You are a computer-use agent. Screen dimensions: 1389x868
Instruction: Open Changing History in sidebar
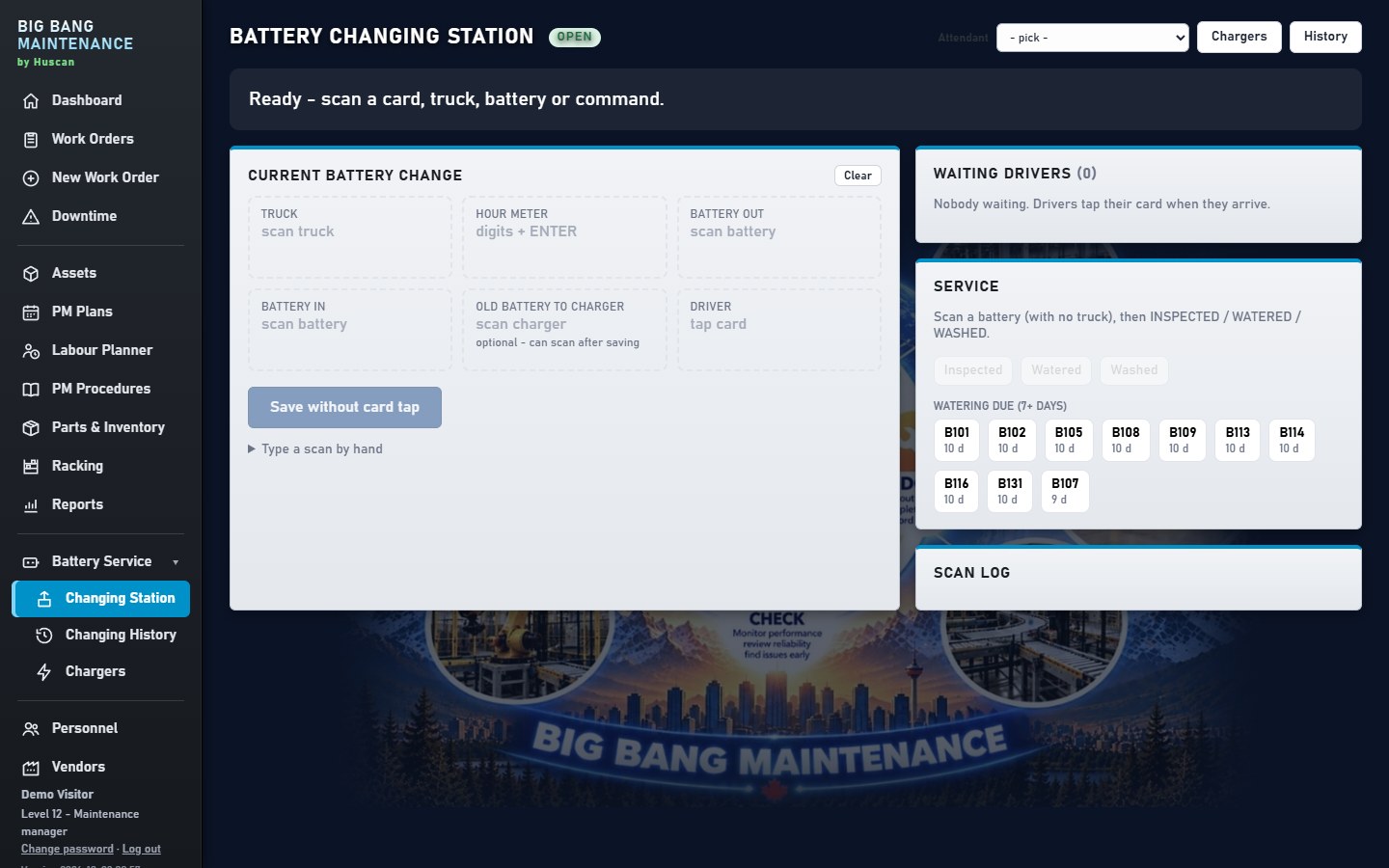point(101,635)
